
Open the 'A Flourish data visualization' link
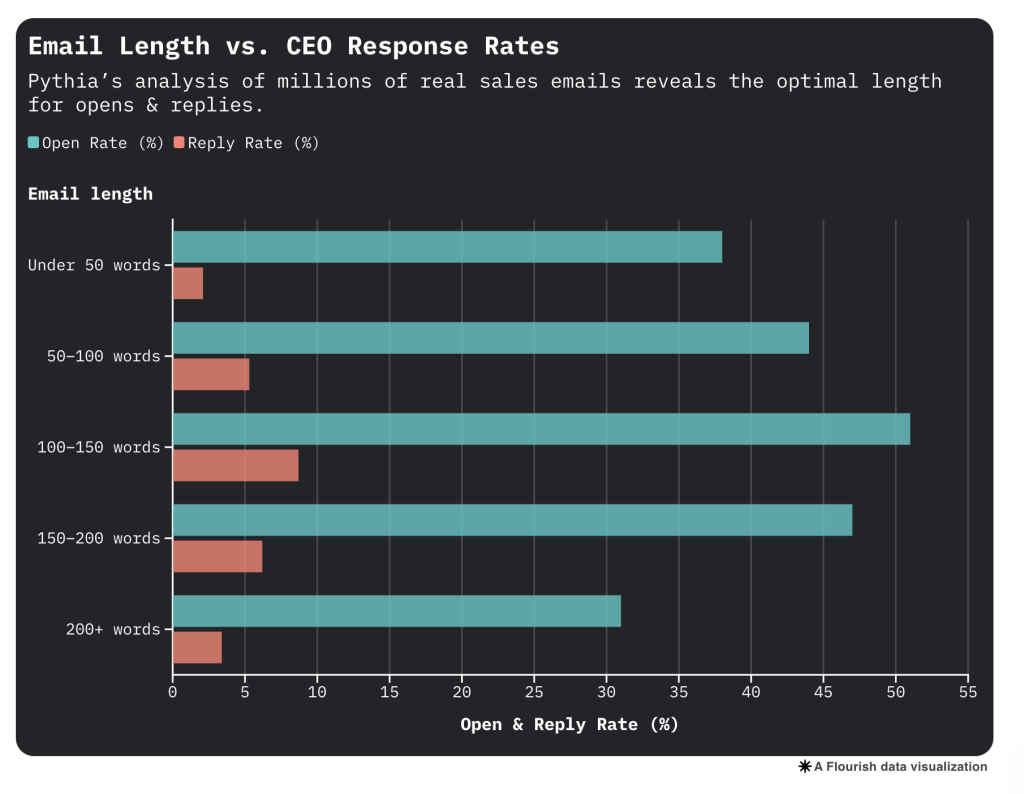pyautogui.click(x=900, y=767)
